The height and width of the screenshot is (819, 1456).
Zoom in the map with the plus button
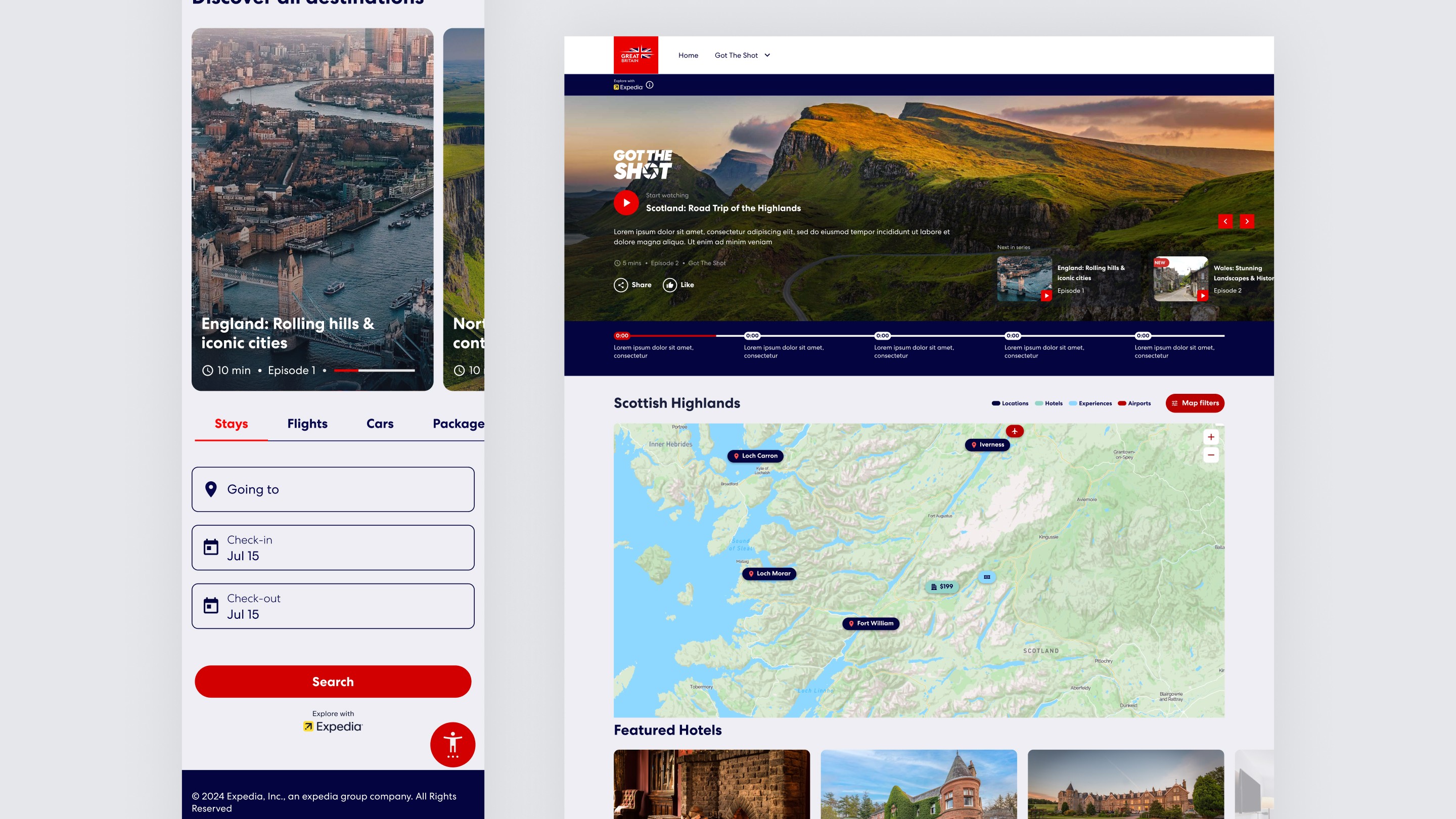(1211, 437)
